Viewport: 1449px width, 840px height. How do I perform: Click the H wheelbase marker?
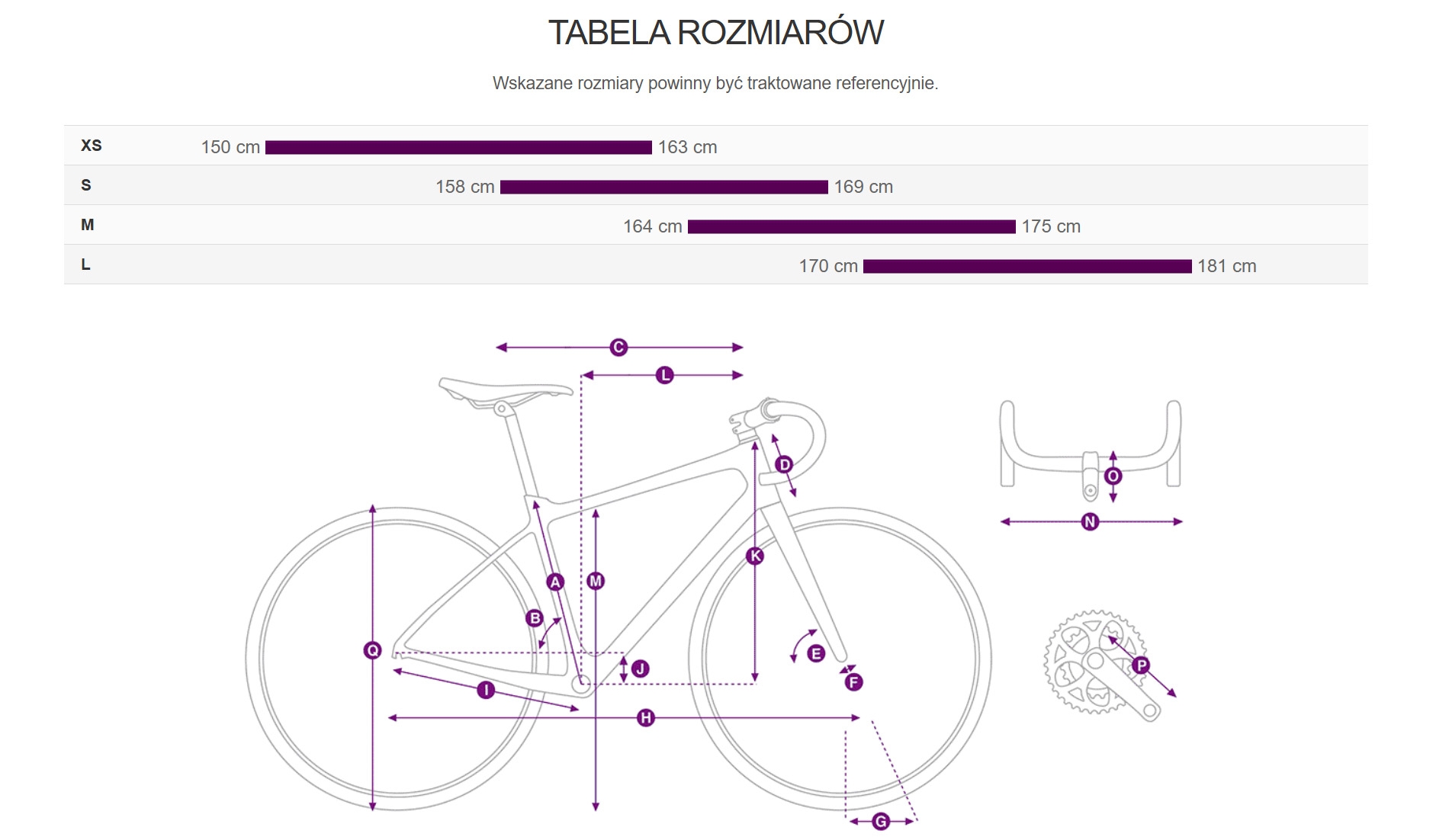pyautogui.click(x=646, y=717)
